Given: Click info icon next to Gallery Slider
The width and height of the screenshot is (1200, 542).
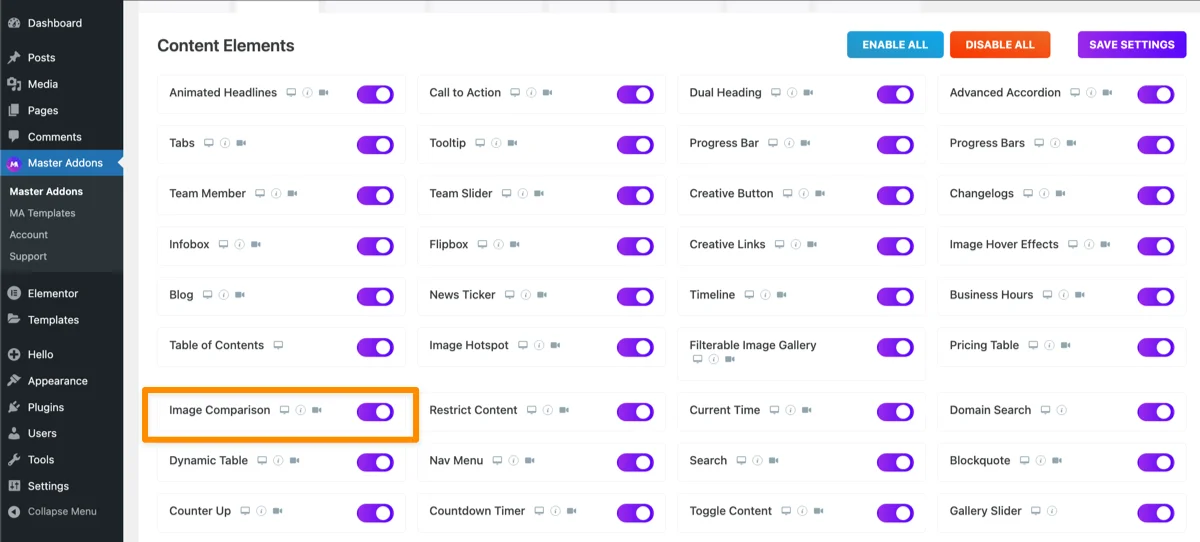Looking at the screenshot, I should coord(1051,511).
